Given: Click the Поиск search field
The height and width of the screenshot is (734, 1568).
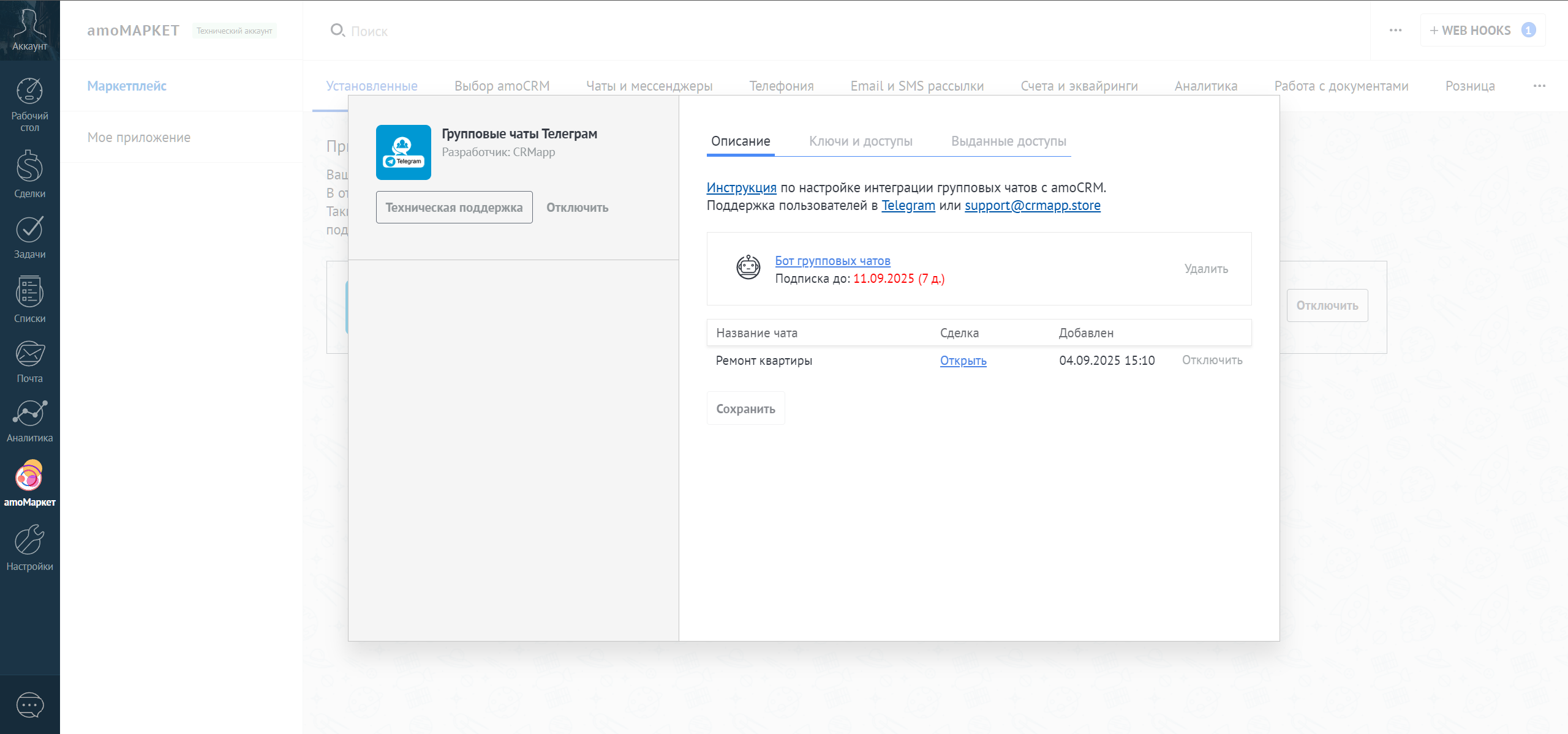Looking at the screenshot, I should [x=369, y=31].
